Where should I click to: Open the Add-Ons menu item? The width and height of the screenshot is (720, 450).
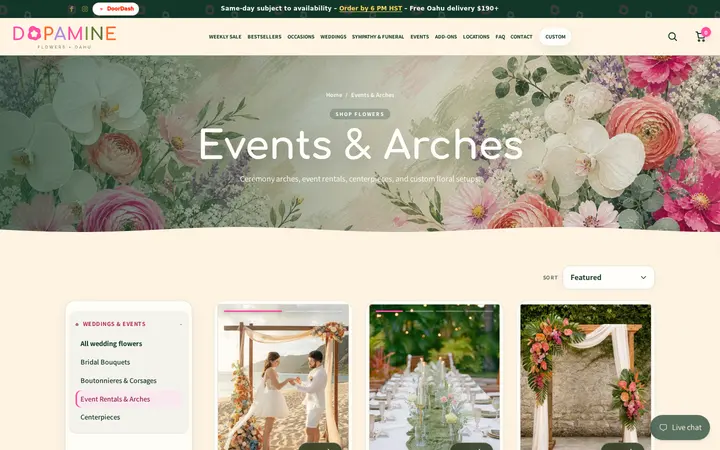click(446, 37)
